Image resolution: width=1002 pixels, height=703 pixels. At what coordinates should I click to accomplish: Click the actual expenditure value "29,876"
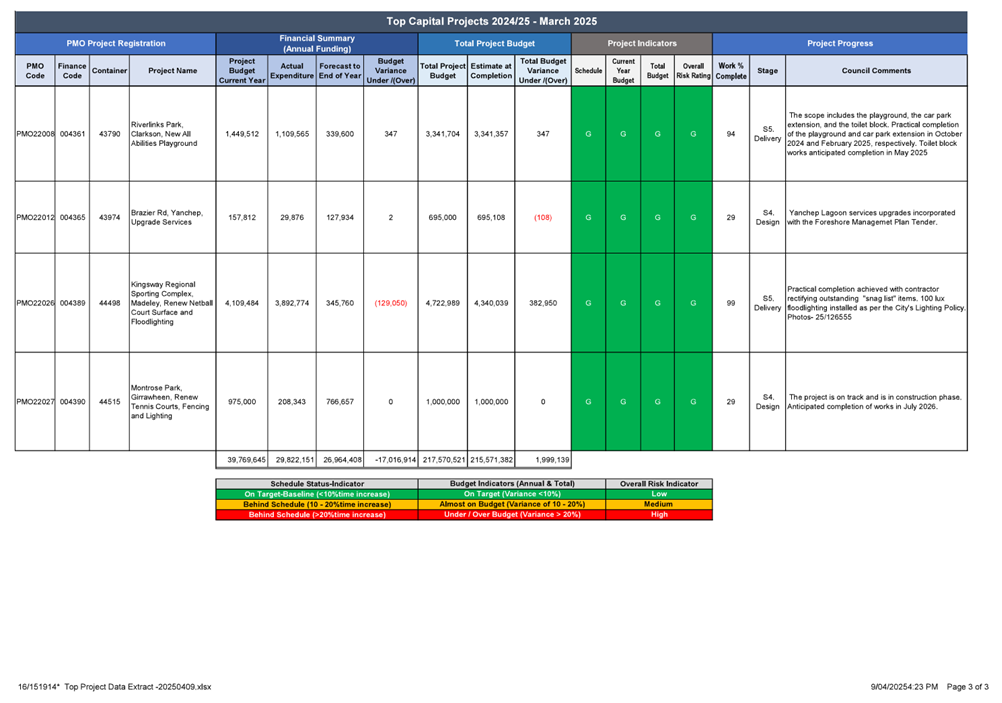click(292, 217)
